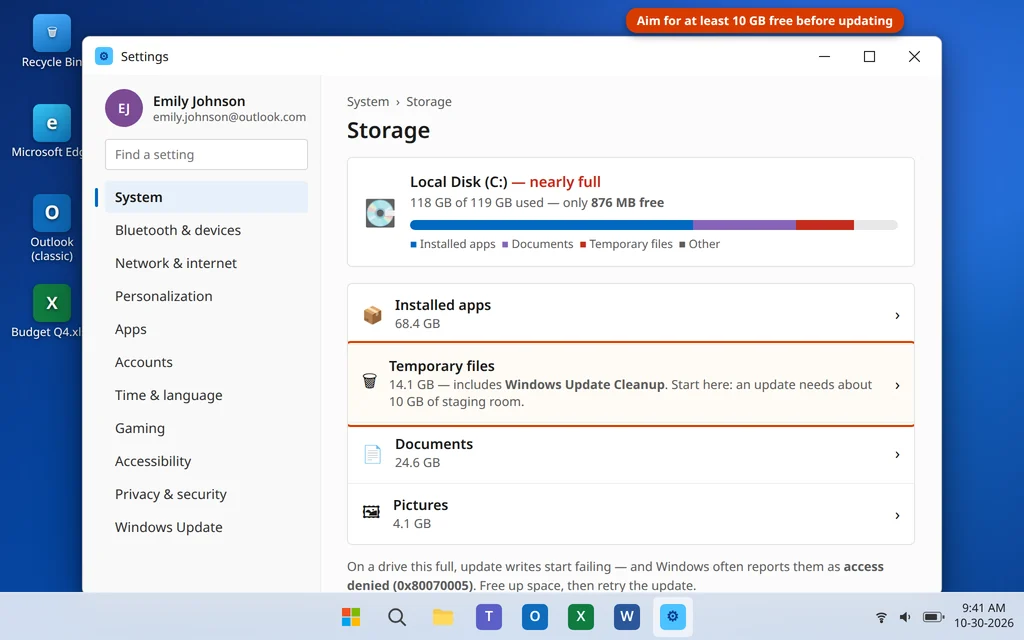Click the Other legend swatch
This screenshot has width=1024, height=640.
coord(682,245)
